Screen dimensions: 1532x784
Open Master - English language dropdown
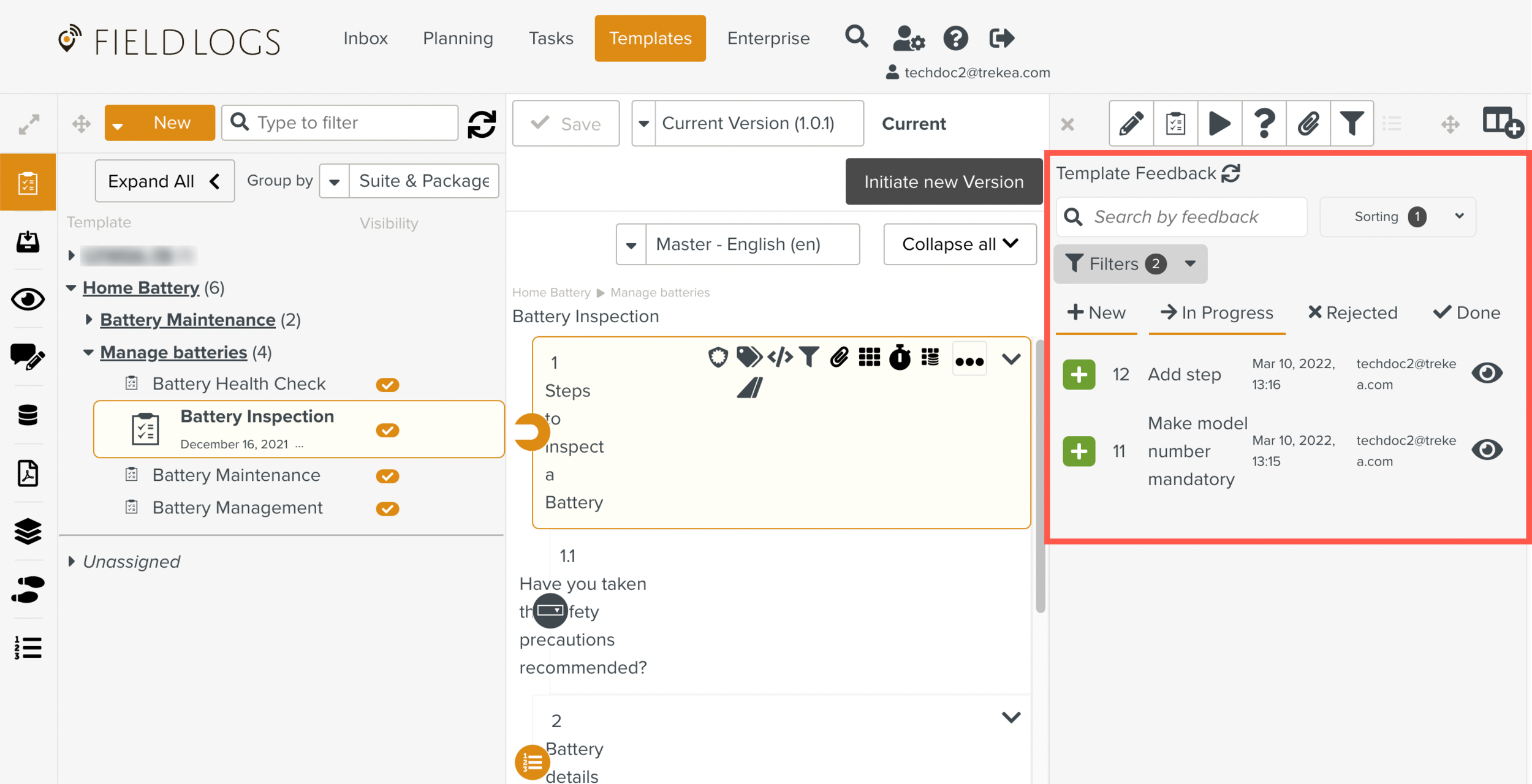pos(737,244)
